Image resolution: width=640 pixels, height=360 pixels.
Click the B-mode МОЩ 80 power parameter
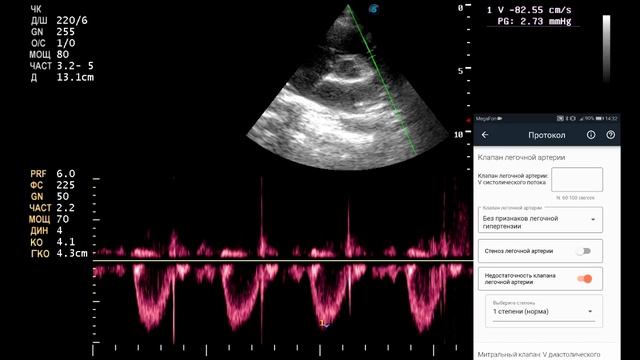point(49,54)
